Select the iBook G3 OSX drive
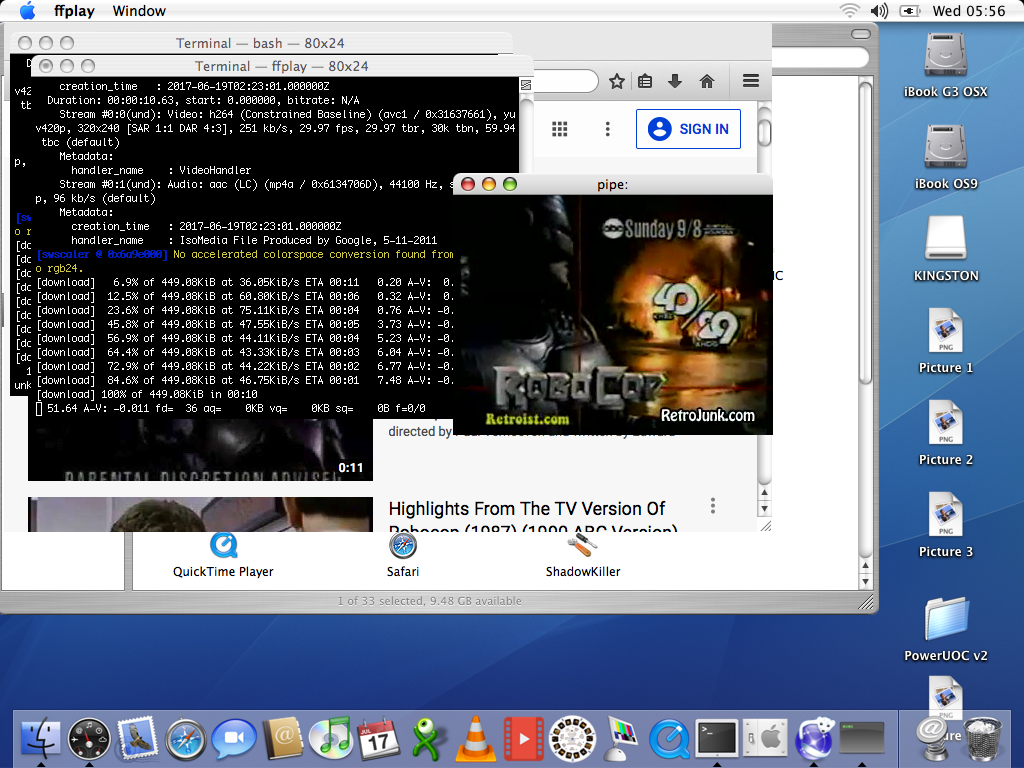 (x=945, y=65)
